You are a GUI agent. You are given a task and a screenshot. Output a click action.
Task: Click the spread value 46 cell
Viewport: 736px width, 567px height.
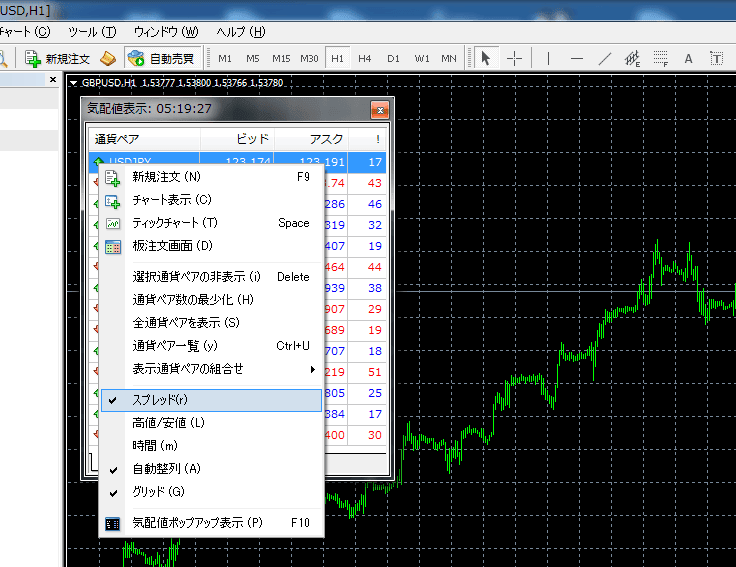coord(368,204)
